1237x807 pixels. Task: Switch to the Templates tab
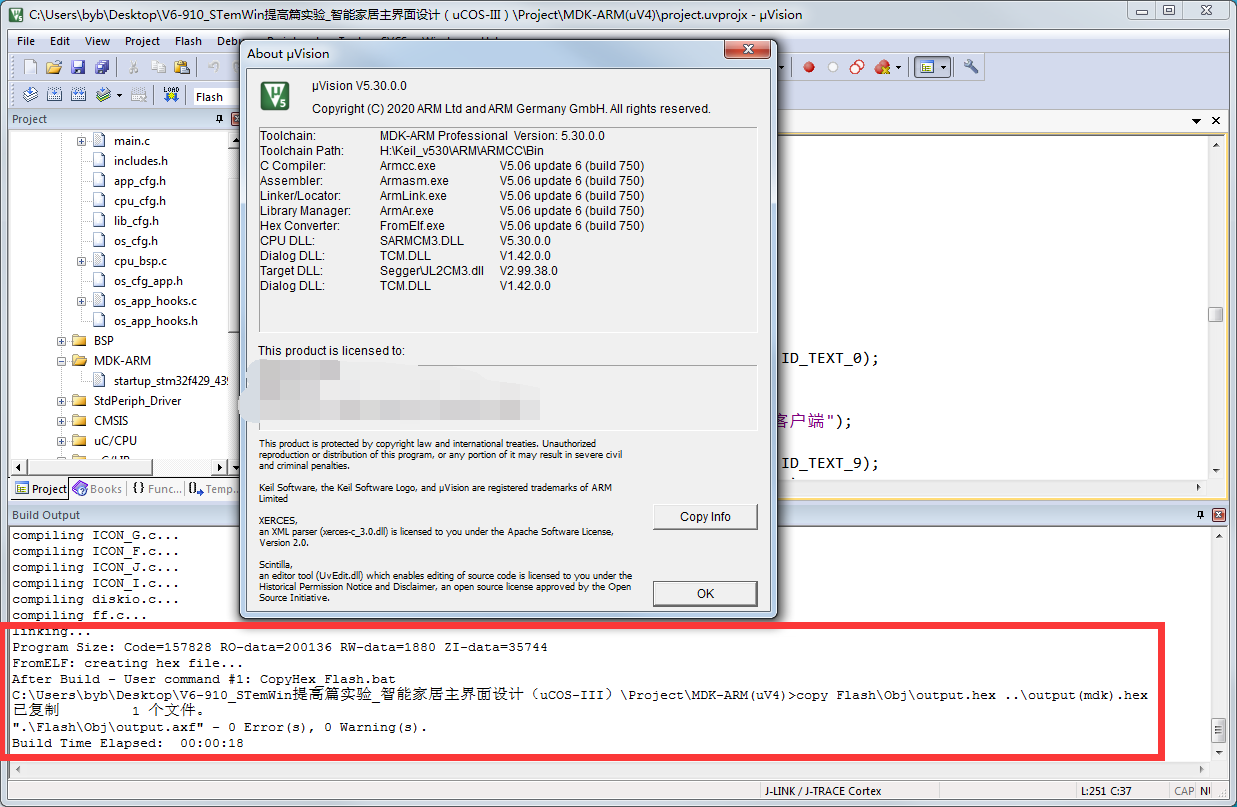click(215, 489)
